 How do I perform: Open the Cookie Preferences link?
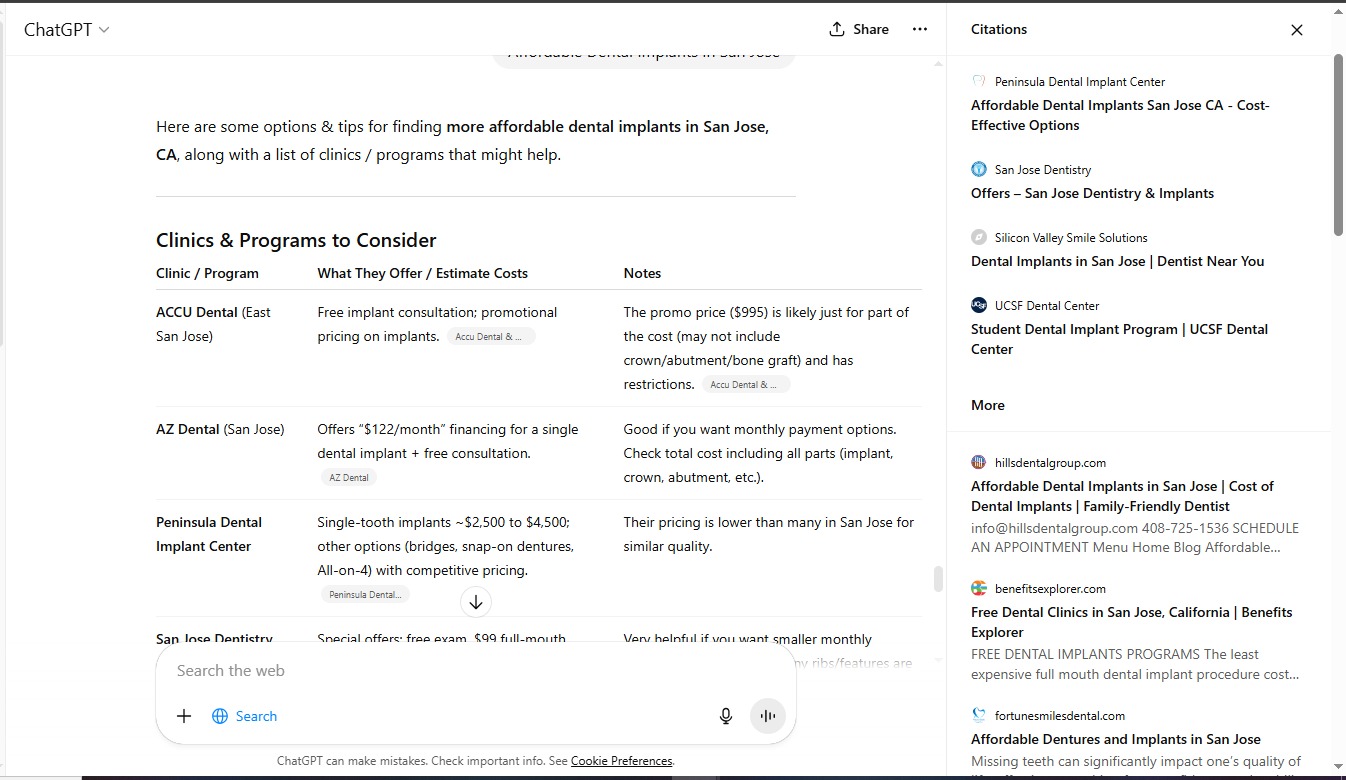click(621, 761)
